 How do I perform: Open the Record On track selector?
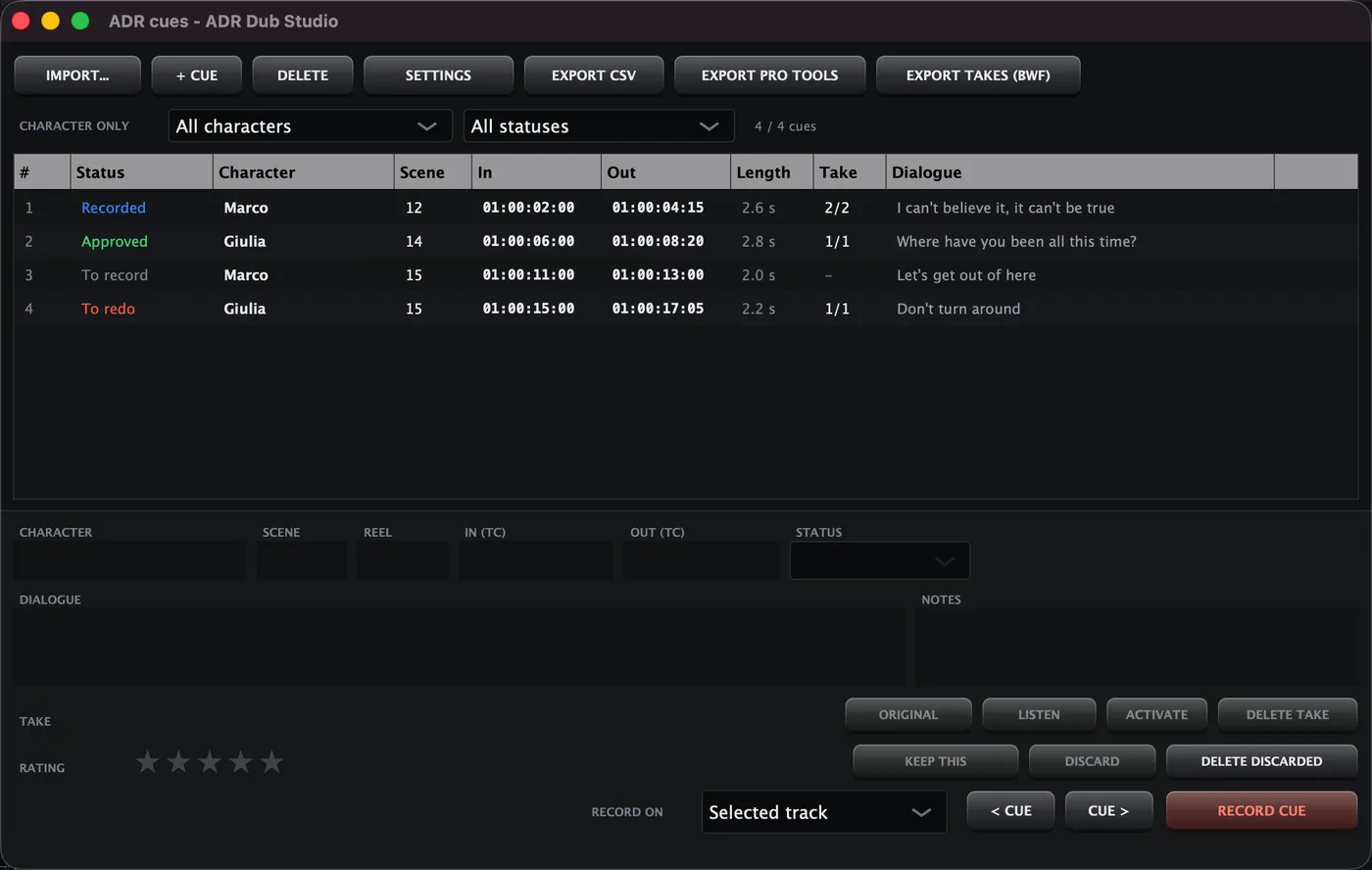coord(824,812)
